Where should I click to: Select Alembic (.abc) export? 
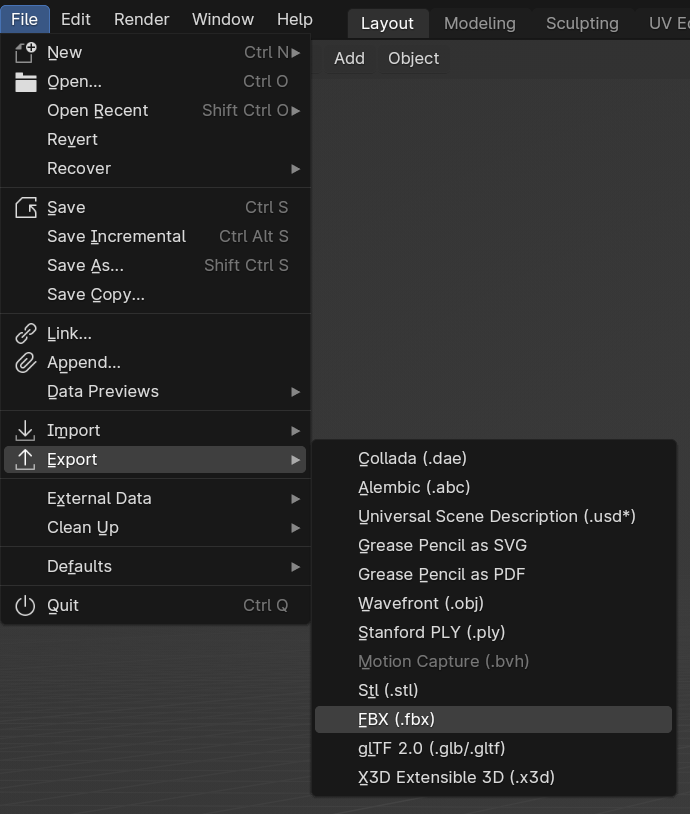493,487
